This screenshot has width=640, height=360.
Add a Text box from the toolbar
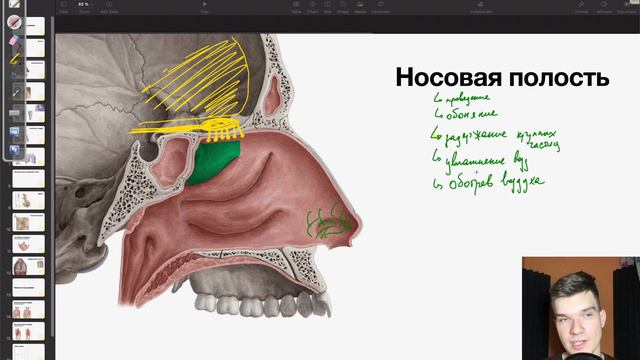(327, 7)
